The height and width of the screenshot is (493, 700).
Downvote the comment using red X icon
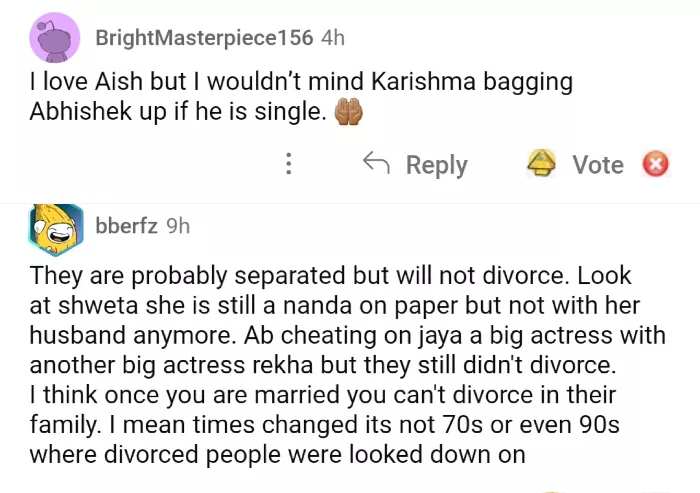[655, 164]
